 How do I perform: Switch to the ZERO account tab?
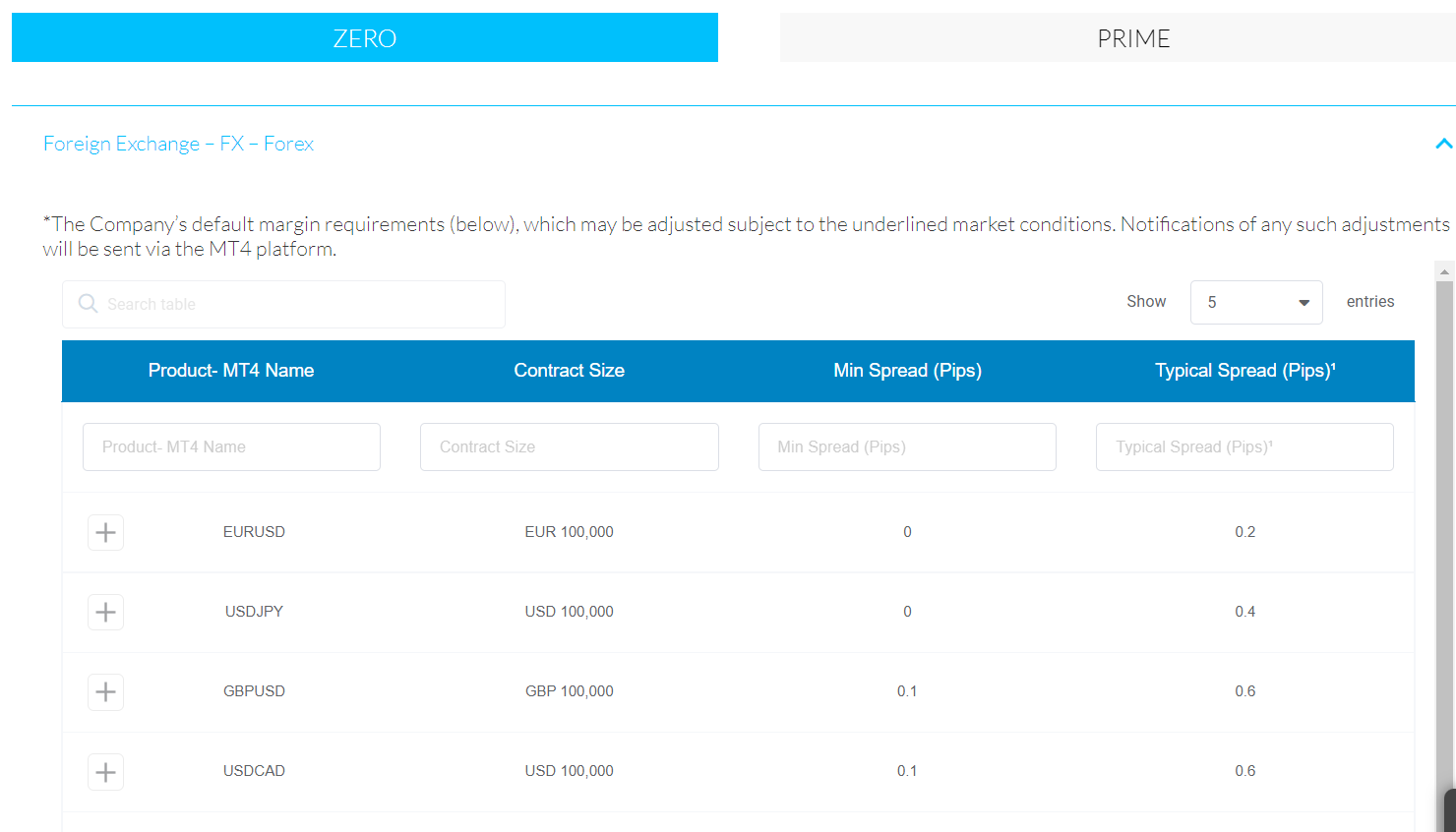[364, 38]
